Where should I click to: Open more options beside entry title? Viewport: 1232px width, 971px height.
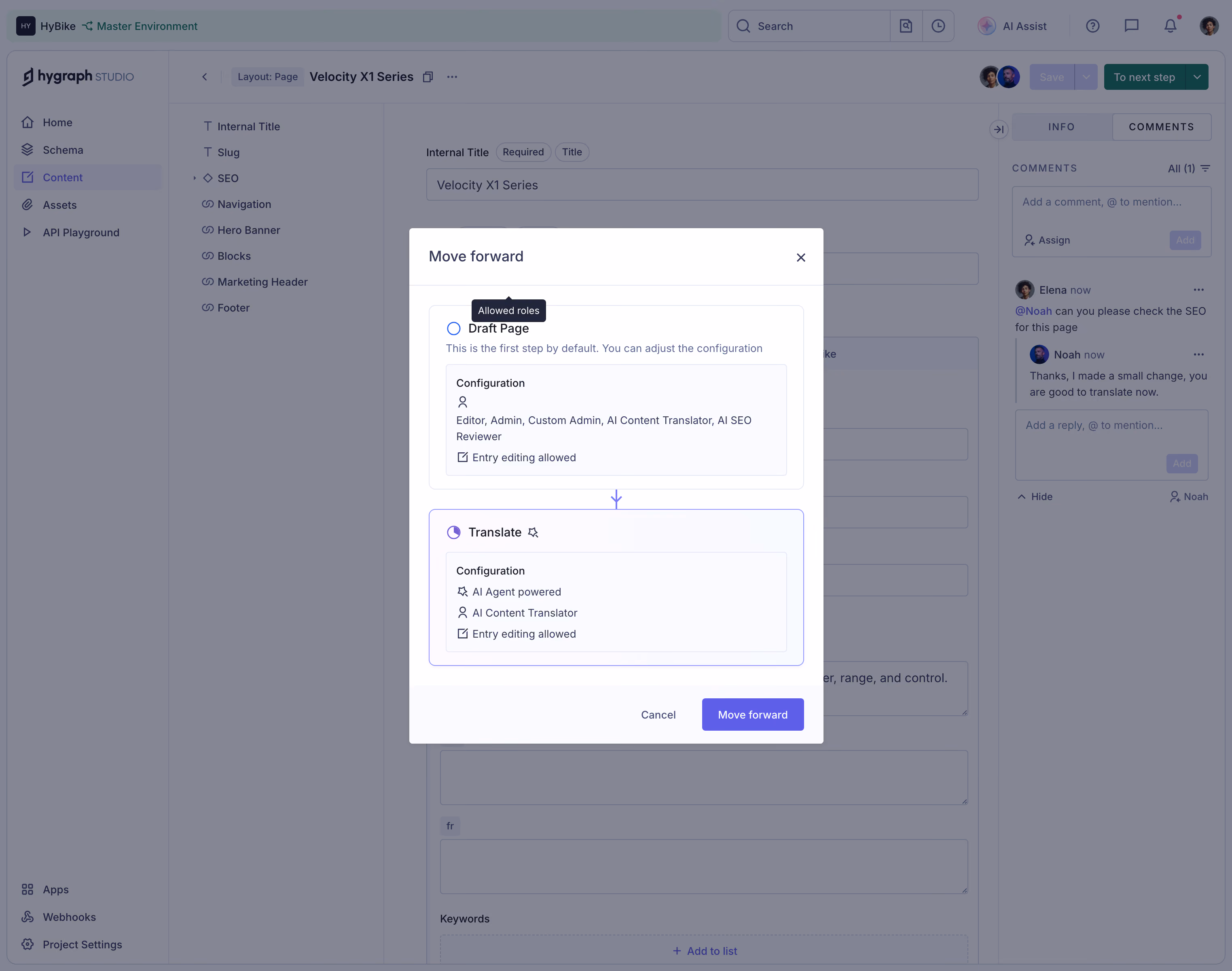pyautogui.click(x=452, y=77)
